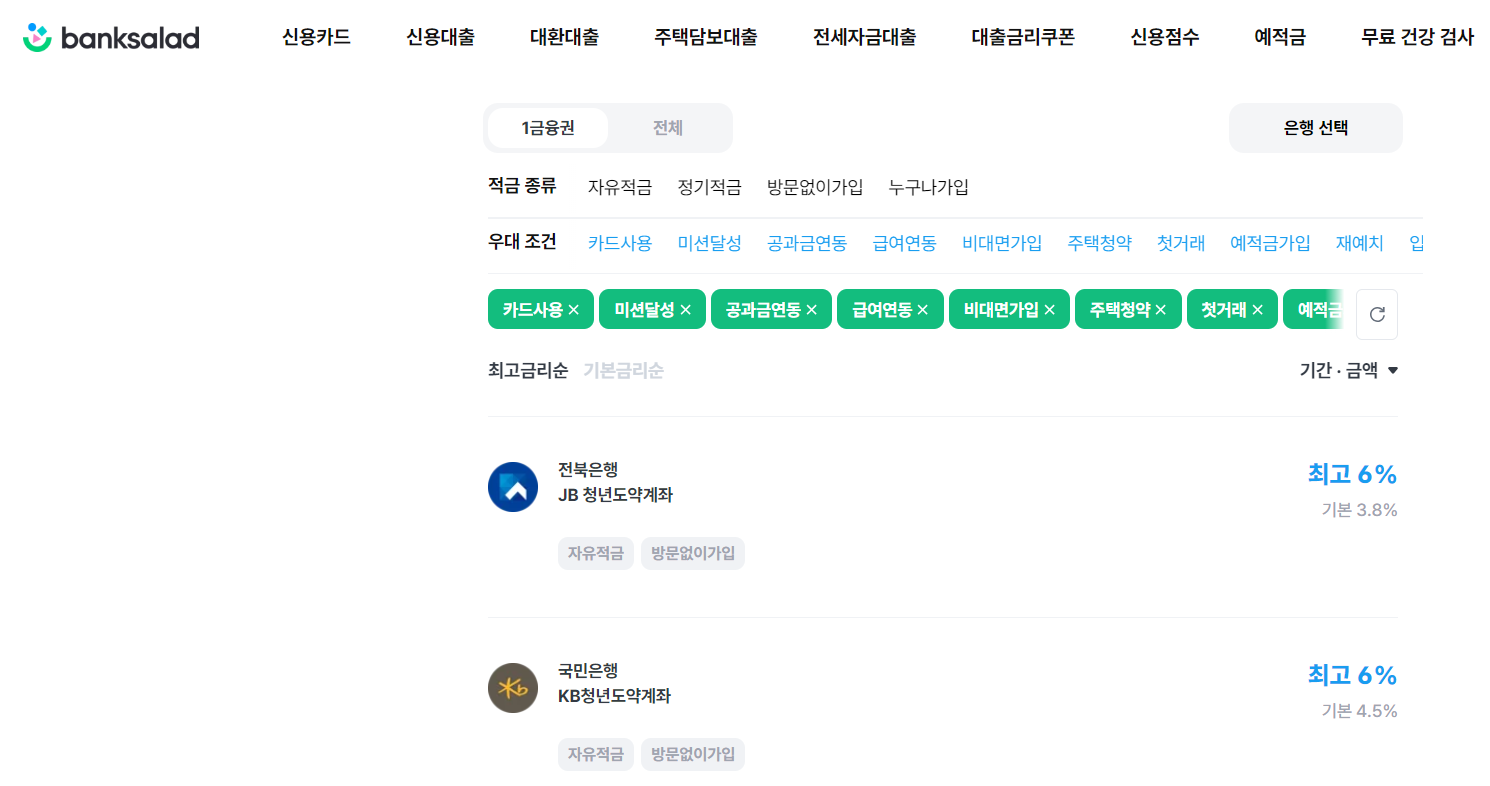Click 자유적금 tag under KB청년도약계좌

coord(596,754)
